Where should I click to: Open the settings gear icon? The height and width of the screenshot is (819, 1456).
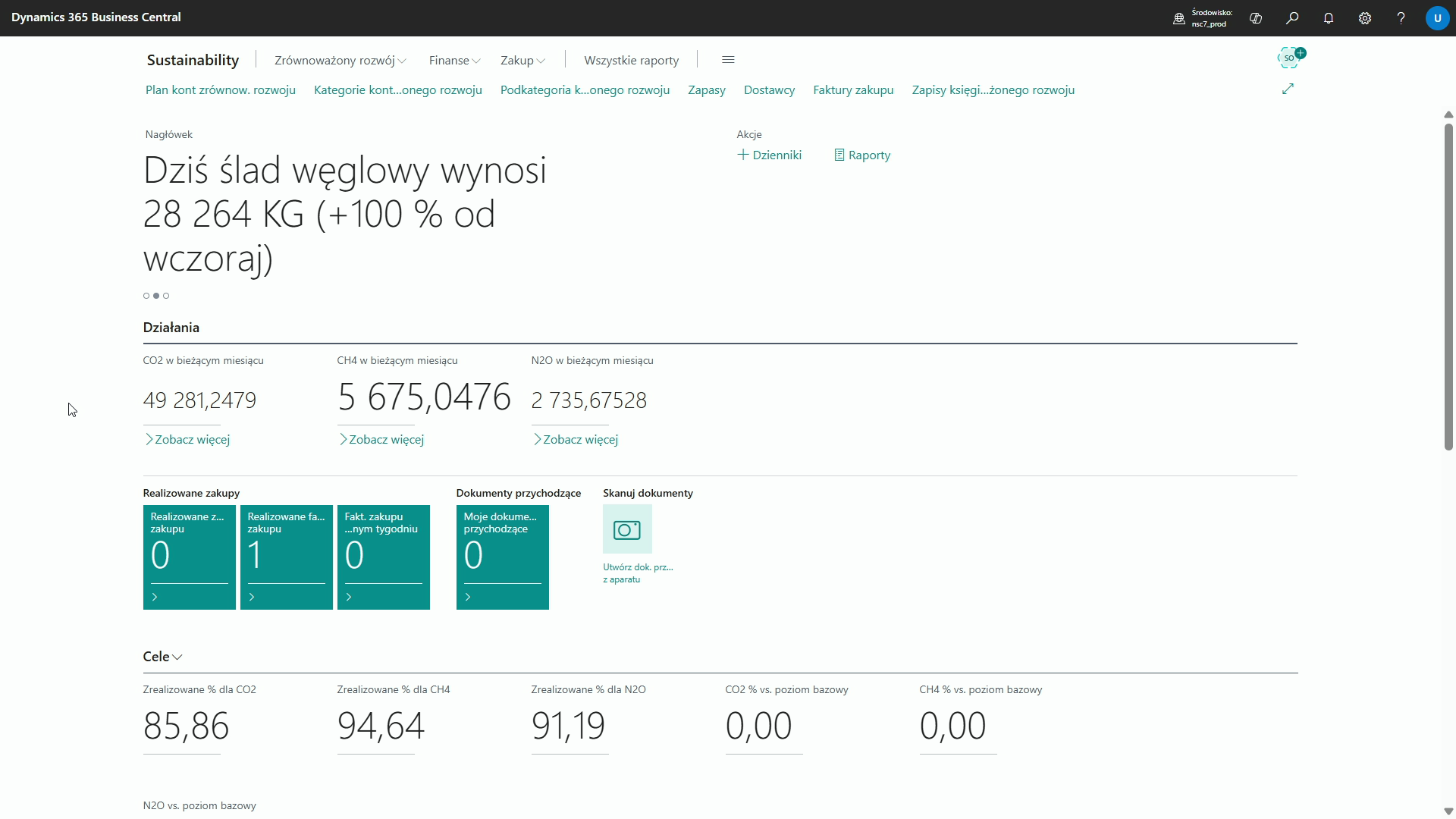pyautogui.click(x=1365, y=18)
